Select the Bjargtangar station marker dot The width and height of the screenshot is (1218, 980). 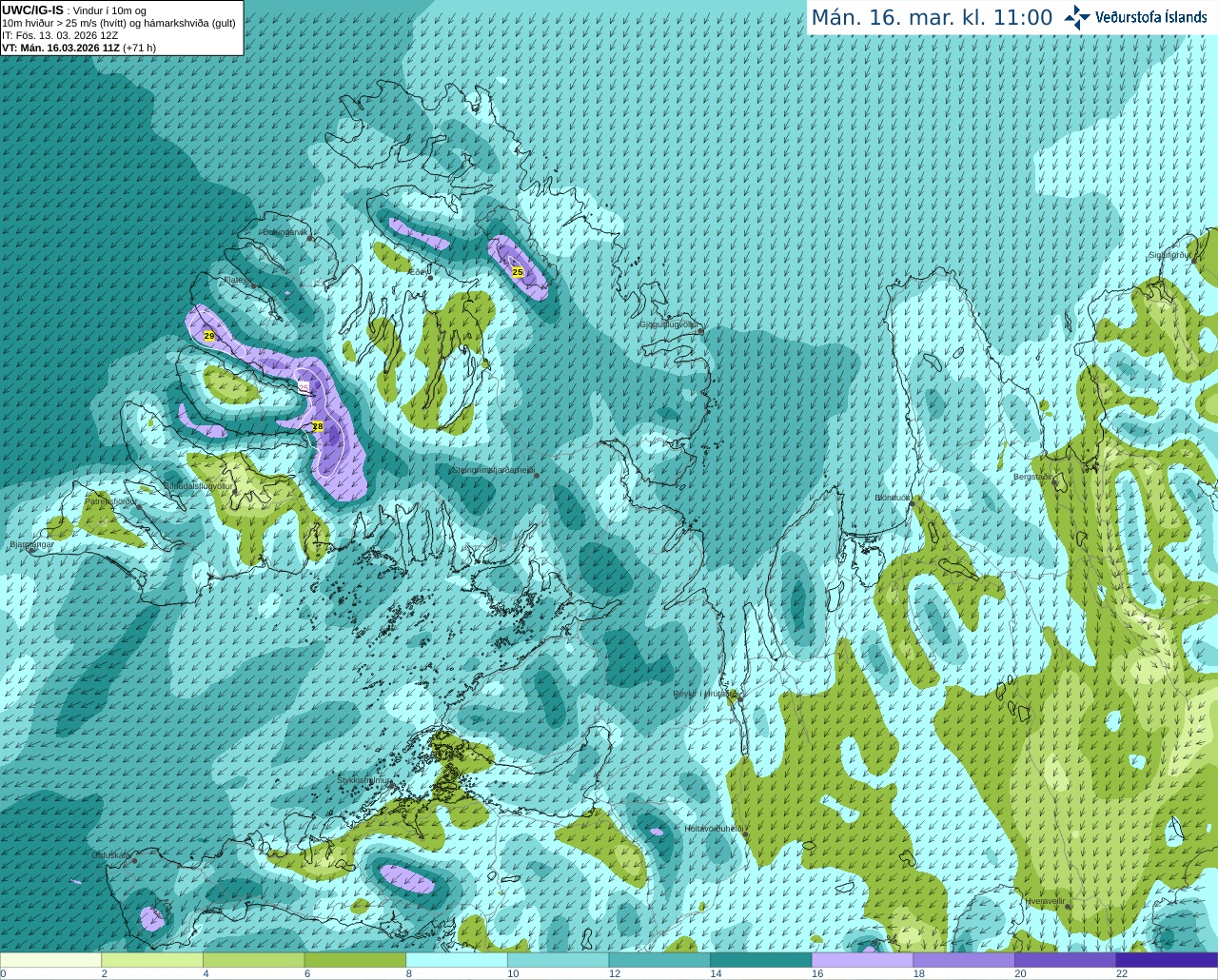(x=31, y=550)
